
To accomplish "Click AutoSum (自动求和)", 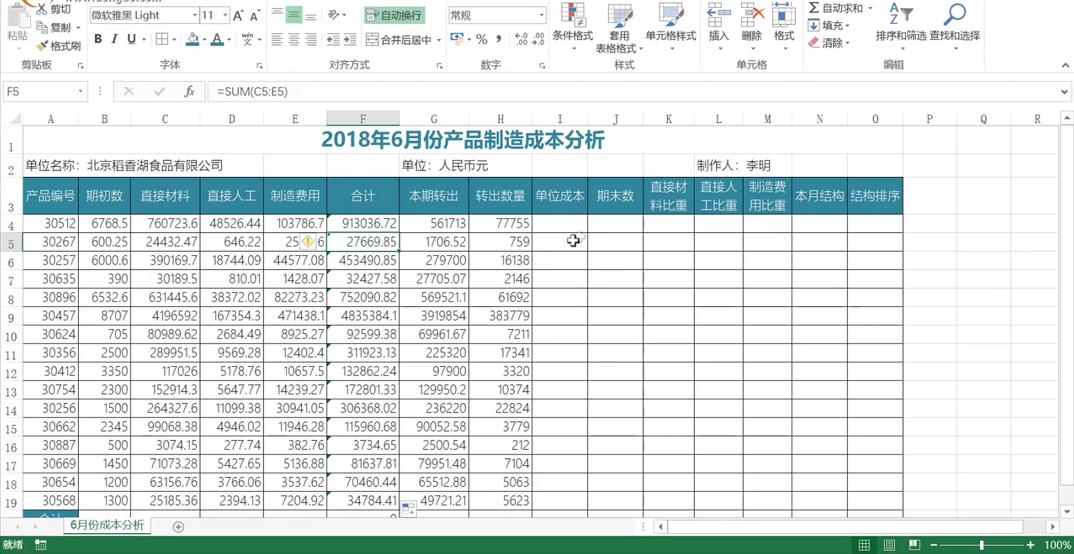I will pyautogui.click(x=836, y=8).
